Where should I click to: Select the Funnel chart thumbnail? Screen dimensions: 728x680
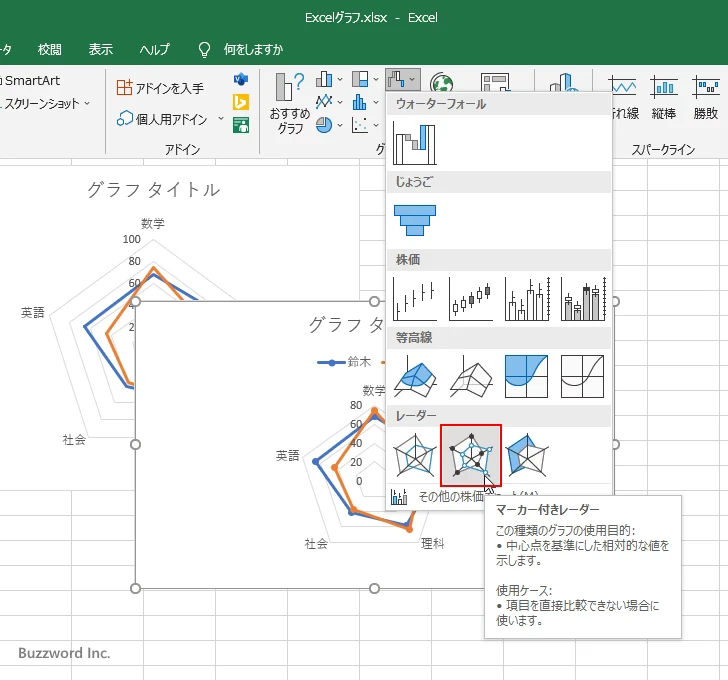[x=415, y=220]
